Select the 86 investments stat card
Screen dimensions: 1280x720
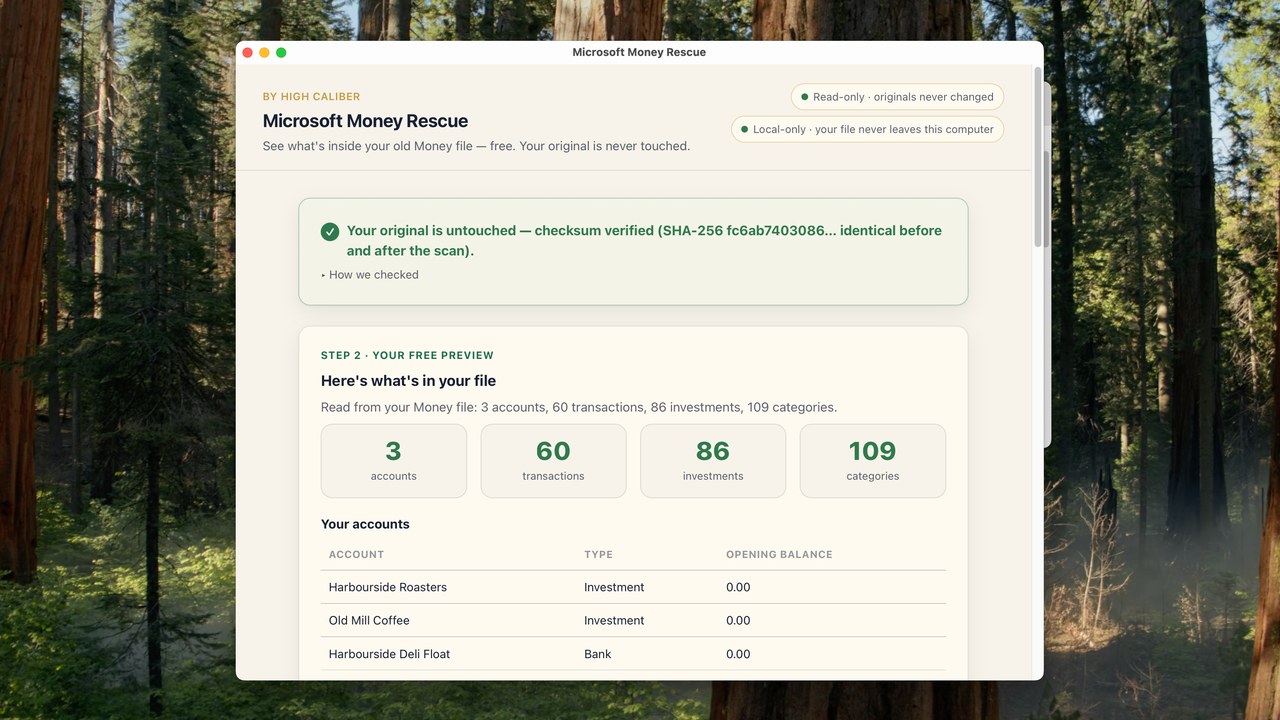tap(713, 461)
